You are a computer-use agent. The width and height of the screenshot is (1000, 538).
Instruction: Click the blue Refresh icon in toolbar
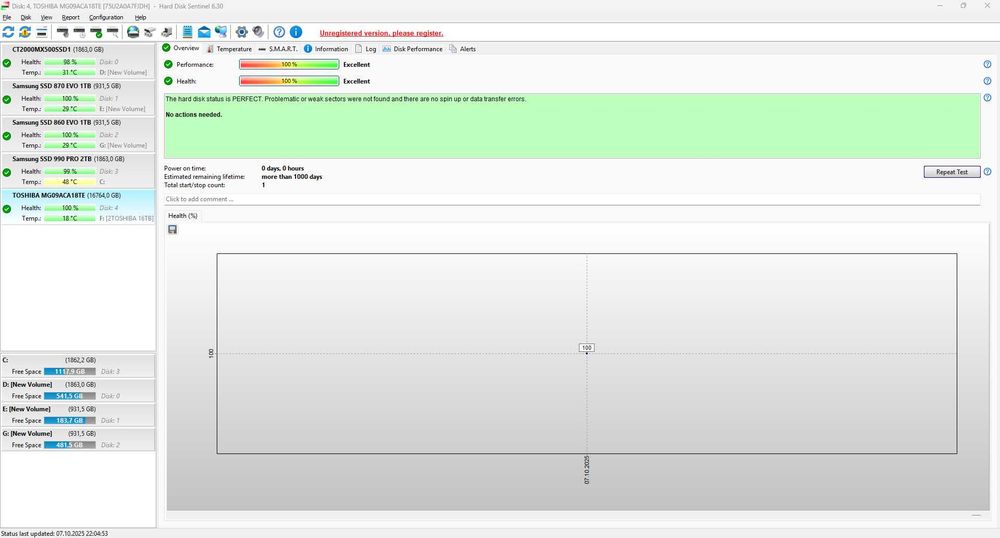8,32
